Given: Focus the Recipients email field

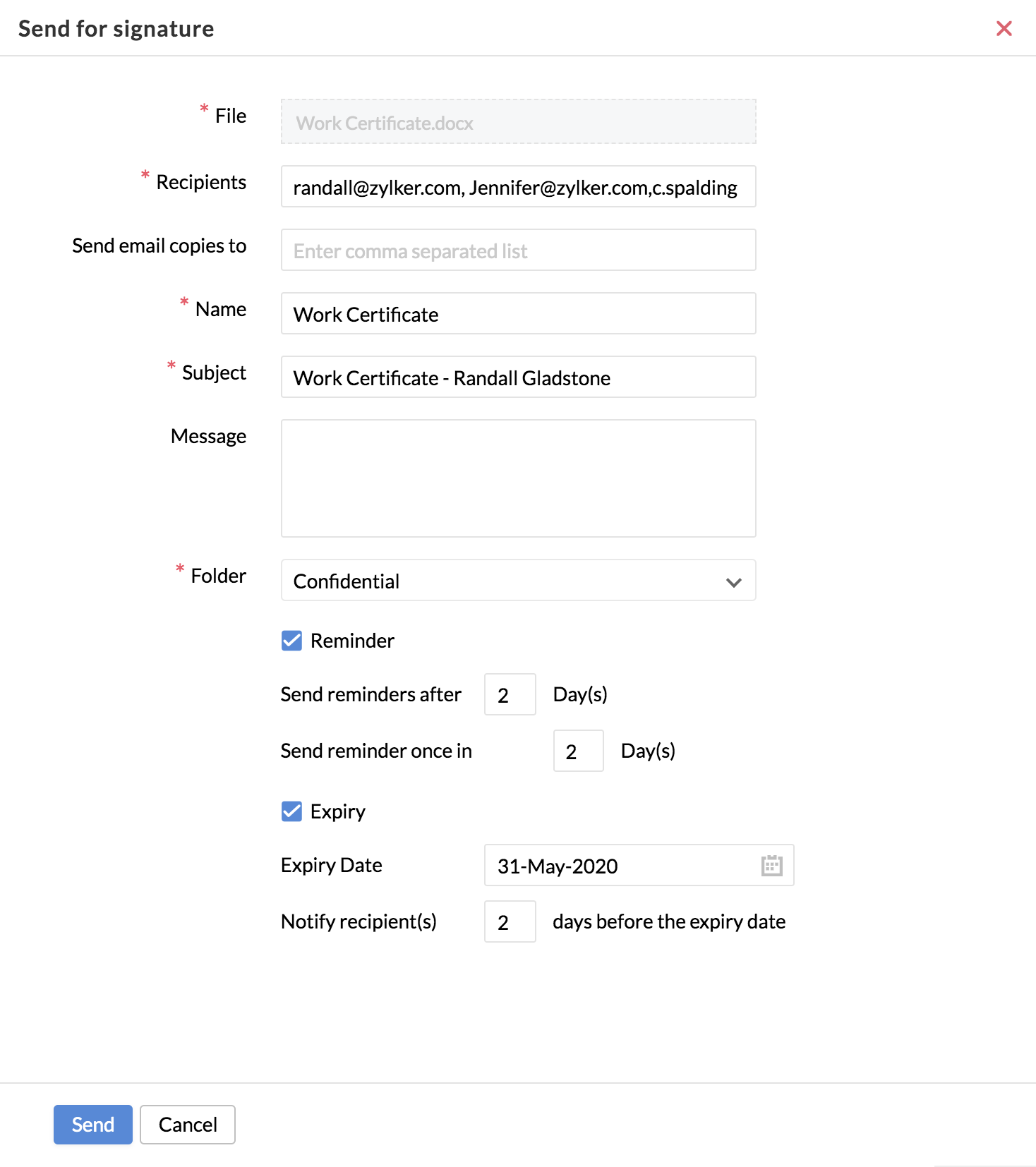Looking at the screenshot, I should pyautogui.click(x=519, y=186).
